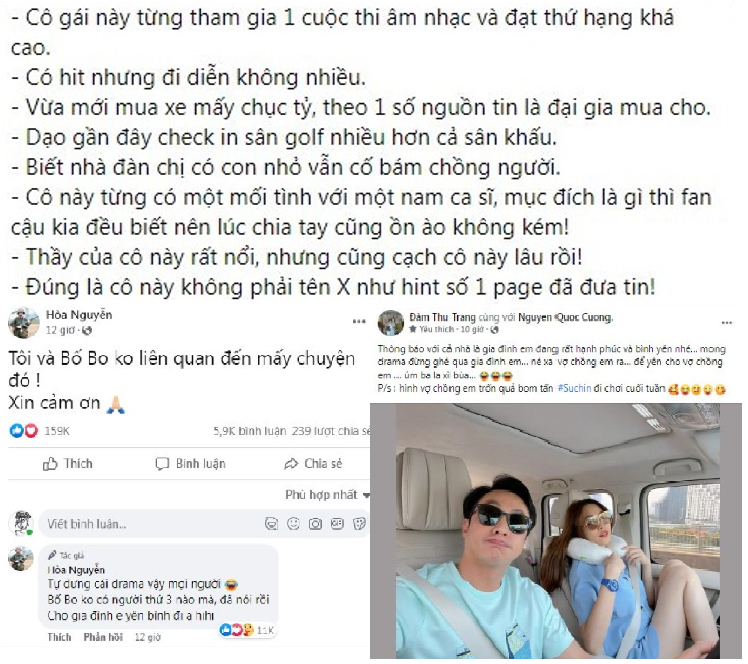Click the sticker icon in comment box
The image size is (748, 664).
[359, 524]
